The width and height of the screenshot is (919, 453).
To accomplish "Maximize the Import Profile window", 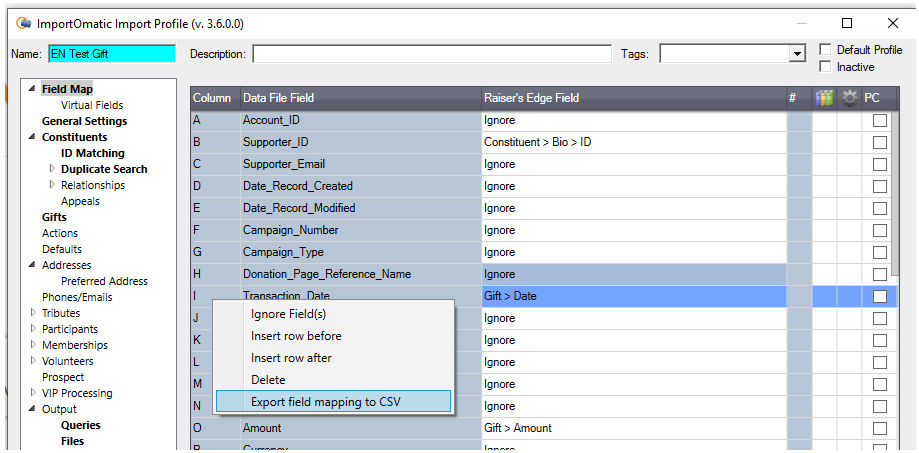I will [x=847, y=23].
